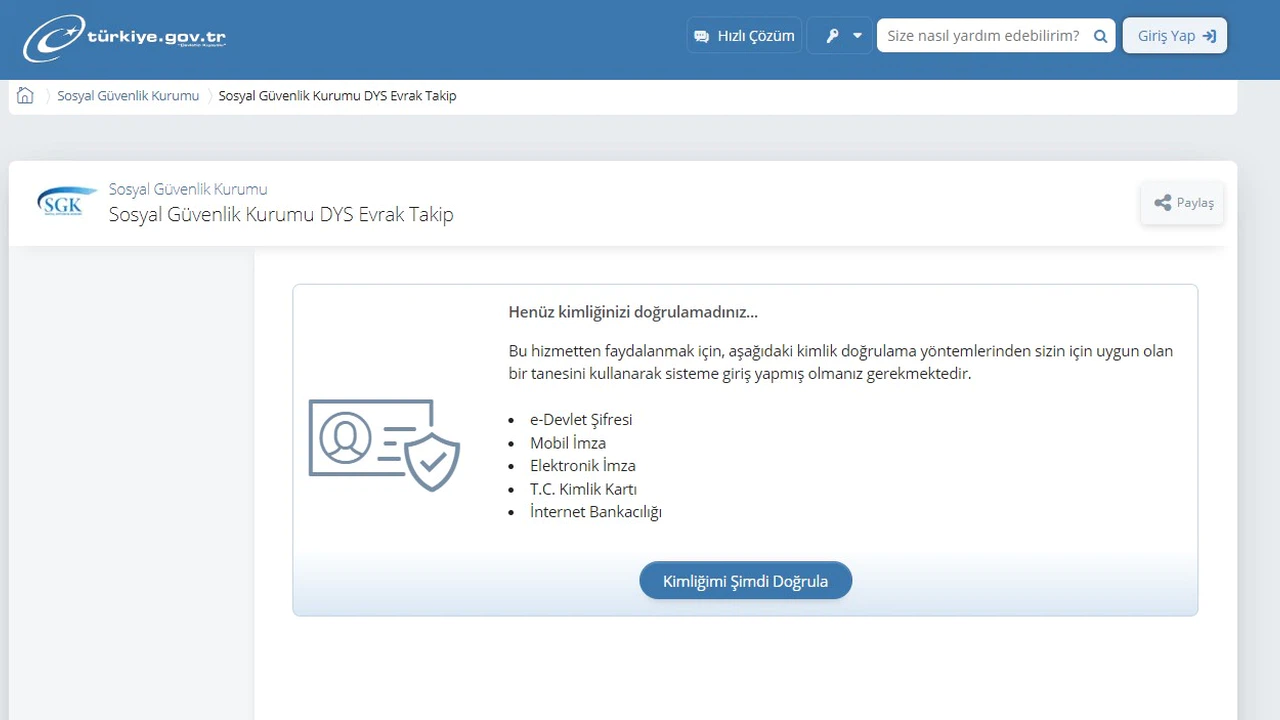Screen dimensions: 1280x720
Task: Click the ID card shield illustration
Action: coord(384,444)
